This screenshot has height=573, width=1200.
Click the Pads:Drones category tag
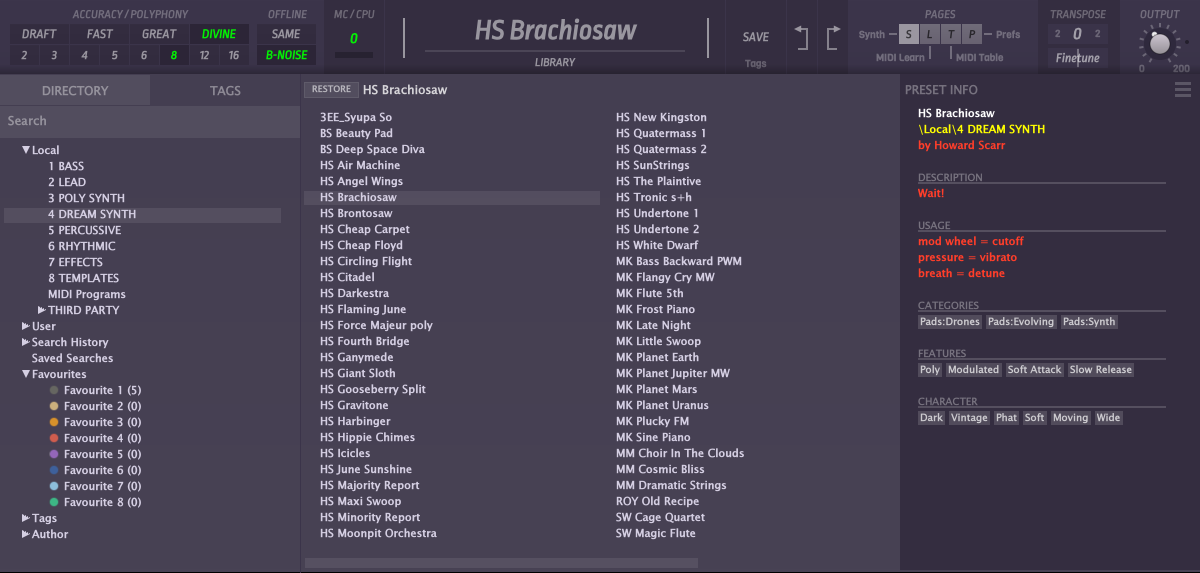[950, 322]
